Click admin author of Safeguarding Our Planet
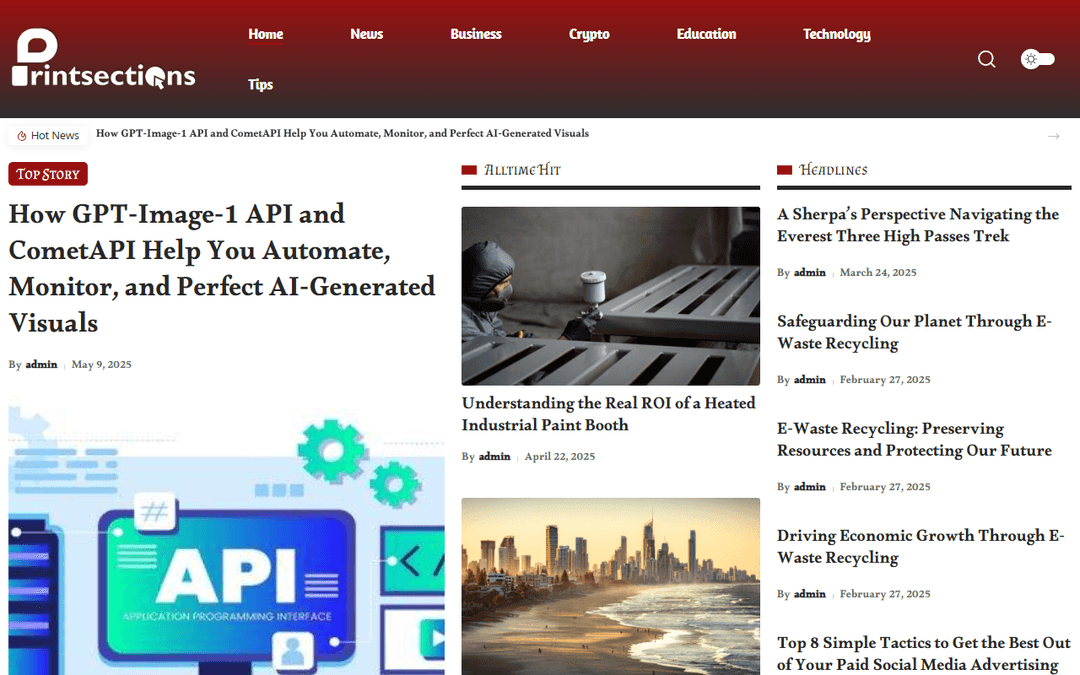 (x=810, y=380)
